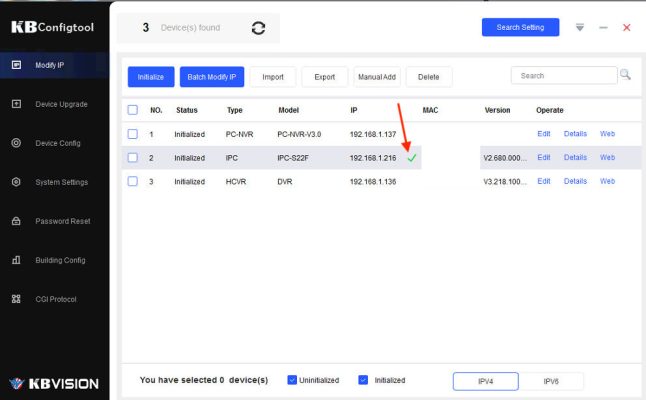Click the Batch Modify IP button
This screenshot has height=400, width=646.
(x=212, y=77)
